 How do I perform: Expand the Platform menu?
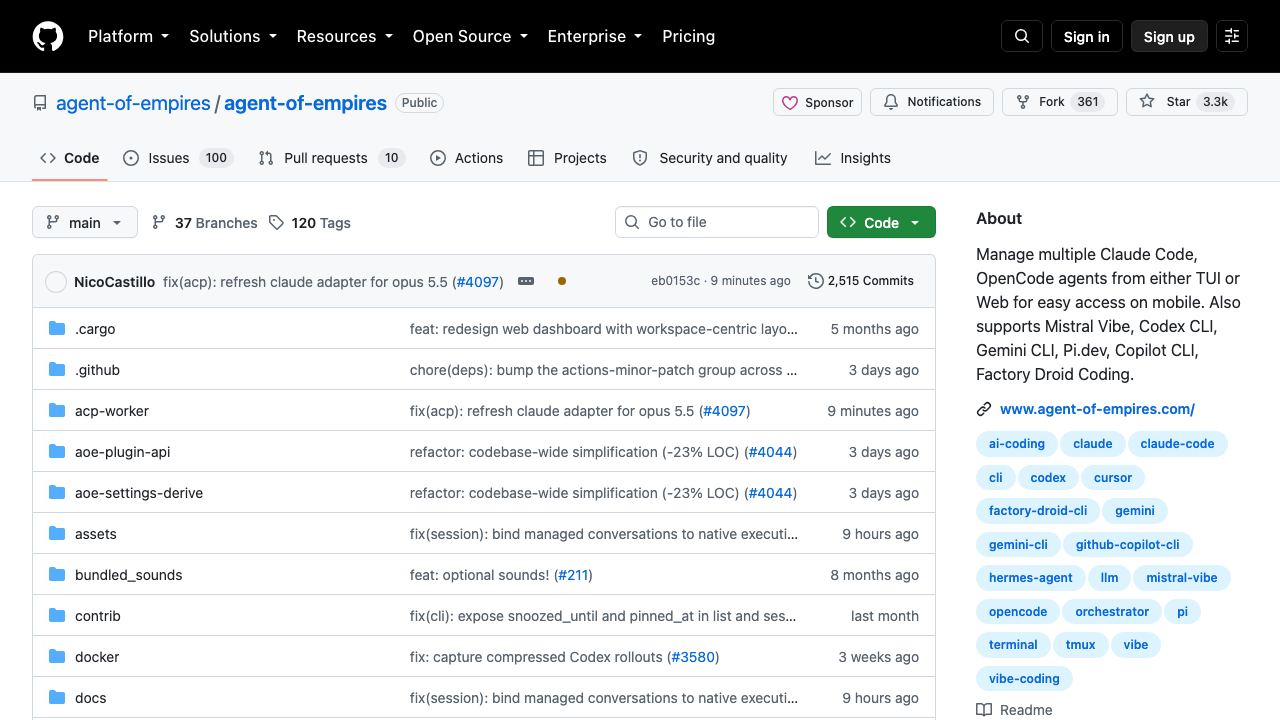[128, 36]
